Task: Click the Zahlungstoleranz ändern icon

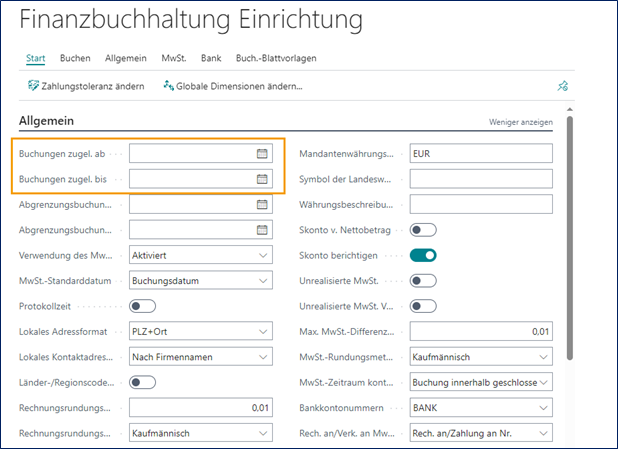Action: point(33,86)
